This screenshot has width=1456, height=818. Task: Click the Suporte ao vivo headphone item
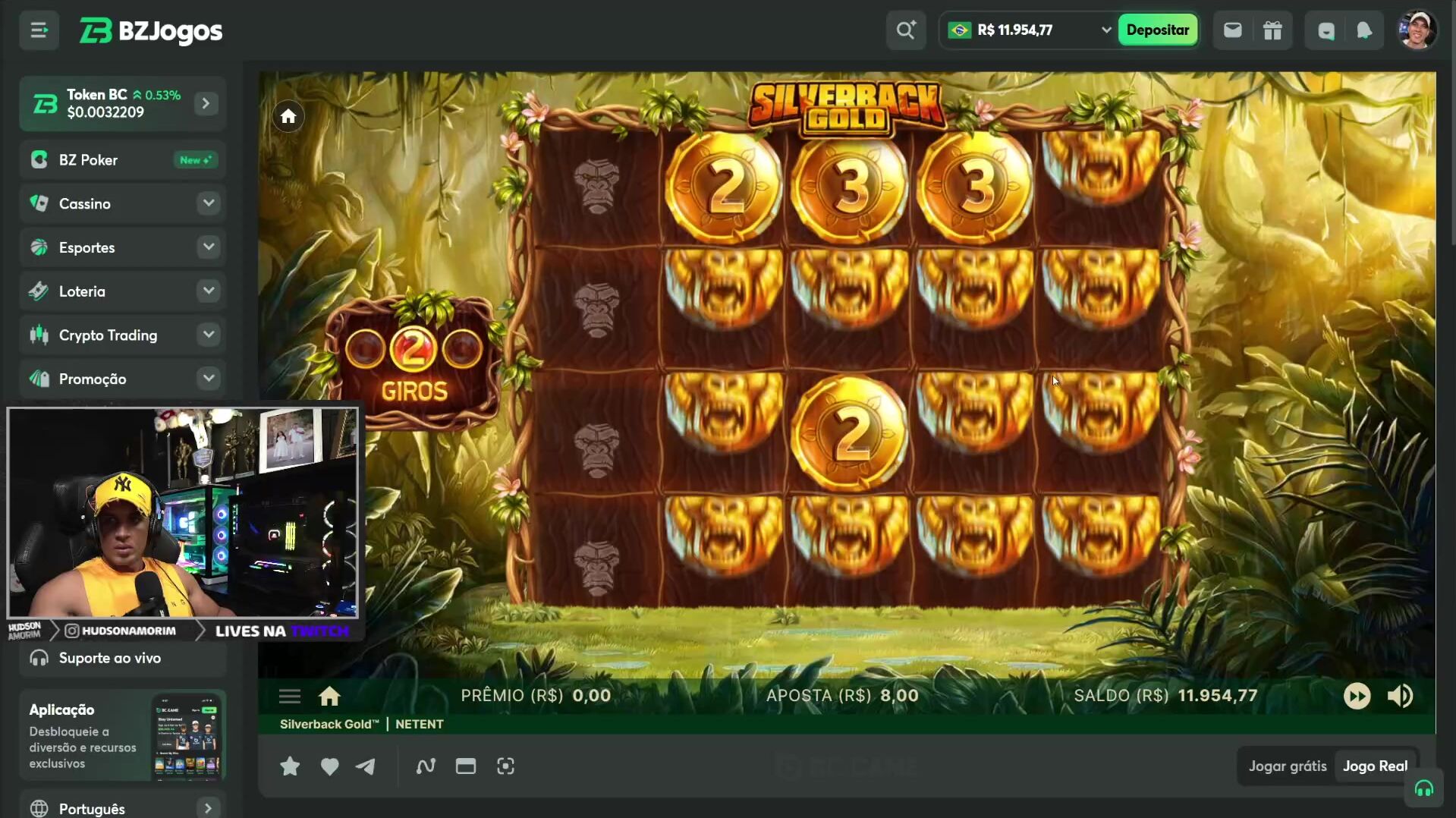click(123, 658)
